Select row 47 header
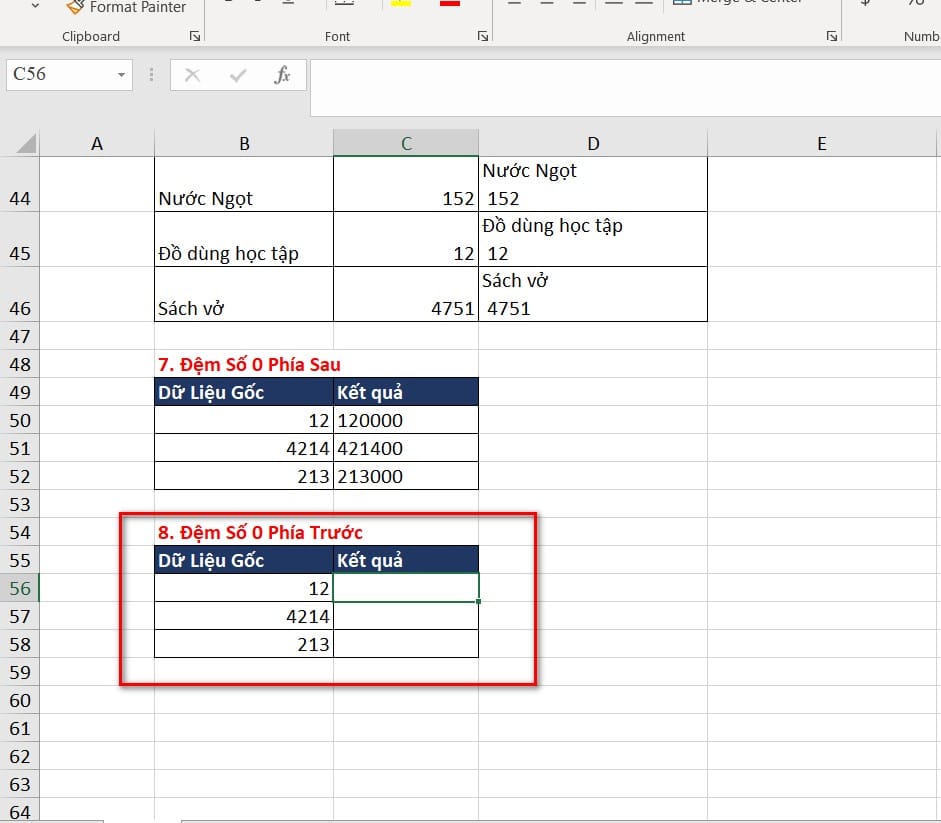Screen dimensions: 941x823 point(20,336)
